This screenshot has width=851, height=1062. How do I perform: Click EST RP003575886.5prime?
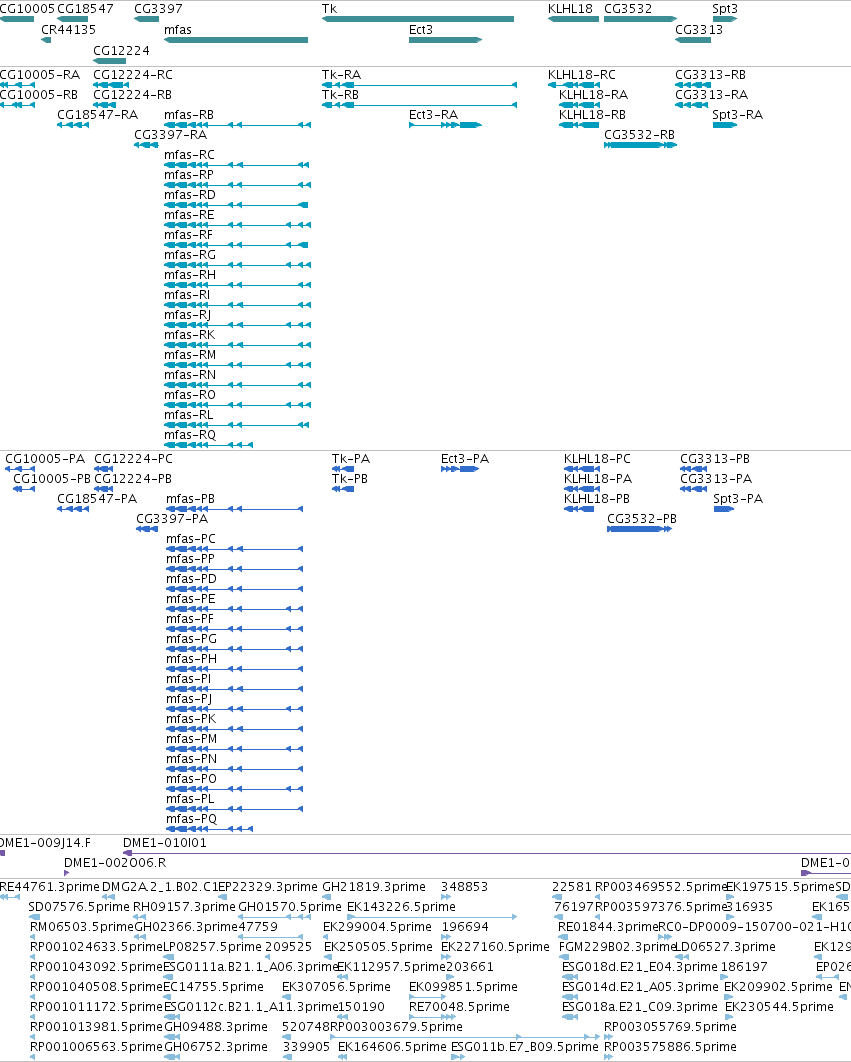pyautogui.click(x=670, y=1047)
